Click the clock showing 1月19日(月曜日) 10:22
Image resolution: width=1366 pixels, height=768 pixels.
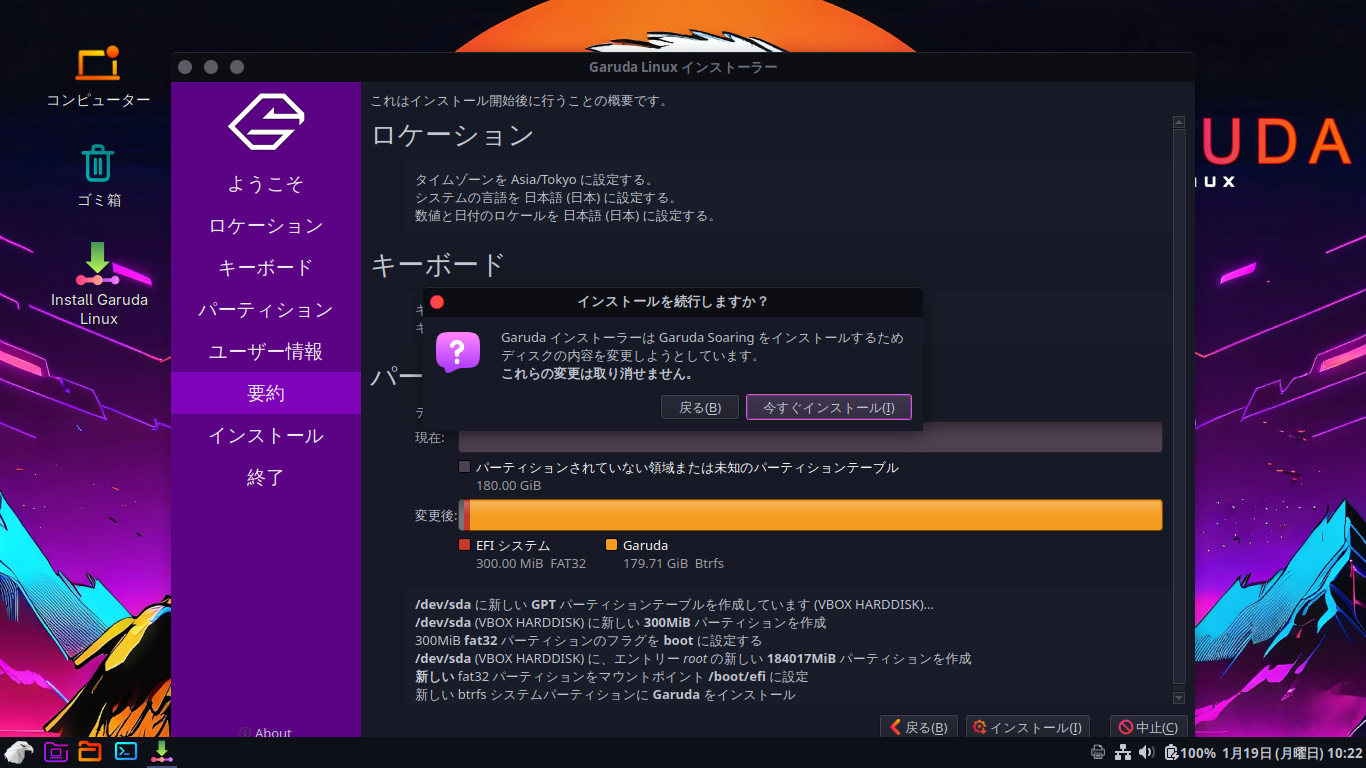coord(1292,753)
